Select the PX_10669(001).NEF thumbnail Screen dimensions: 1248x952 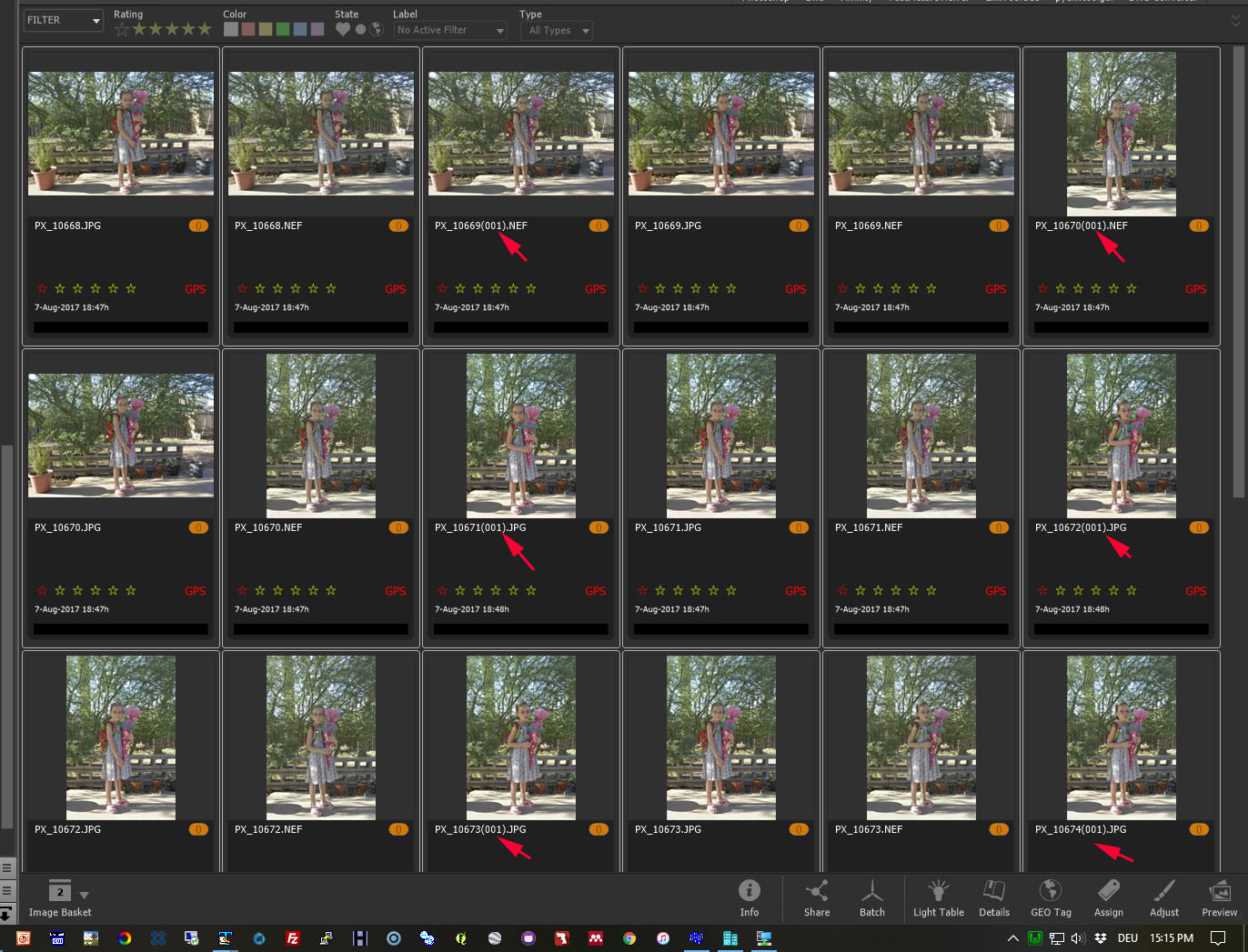(x=521, y=134)
